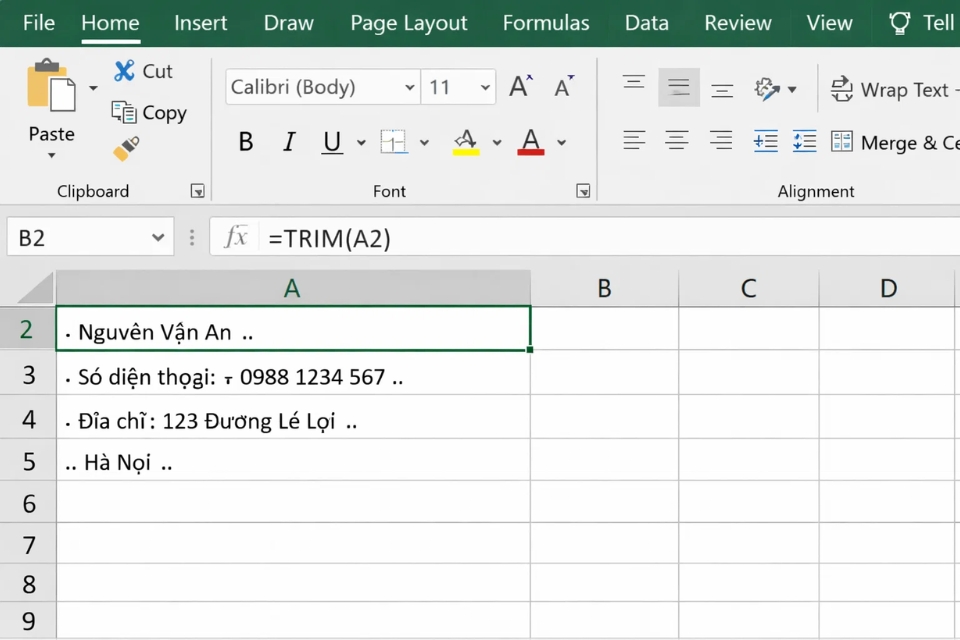Screen dimensions: 960x640
Task: Click the Increase Font Size icon
Action: (x=519, y=86)
